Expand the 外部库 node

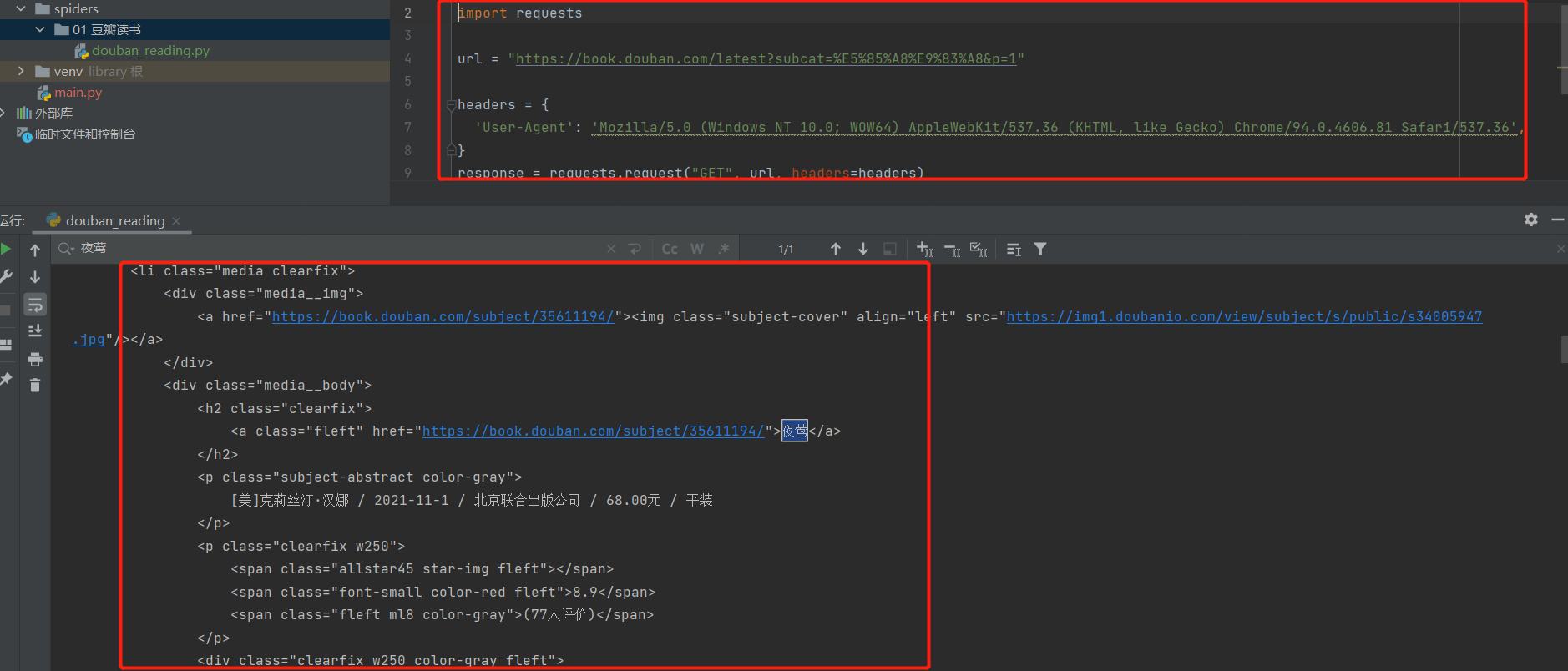3,113
